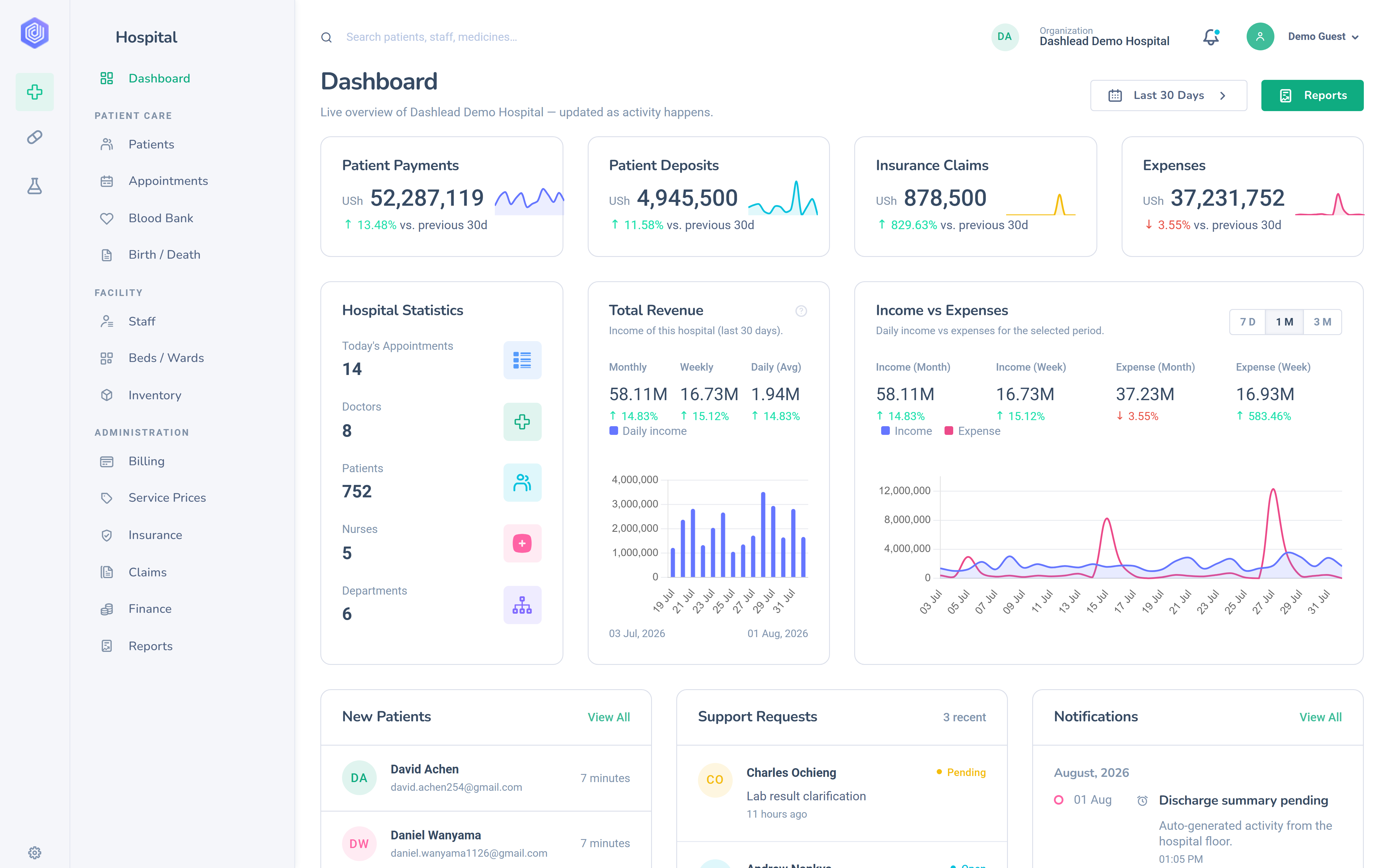Toggle the Expense legend series
Viewport: 1389px width, 868px height.
pos(972,431)
